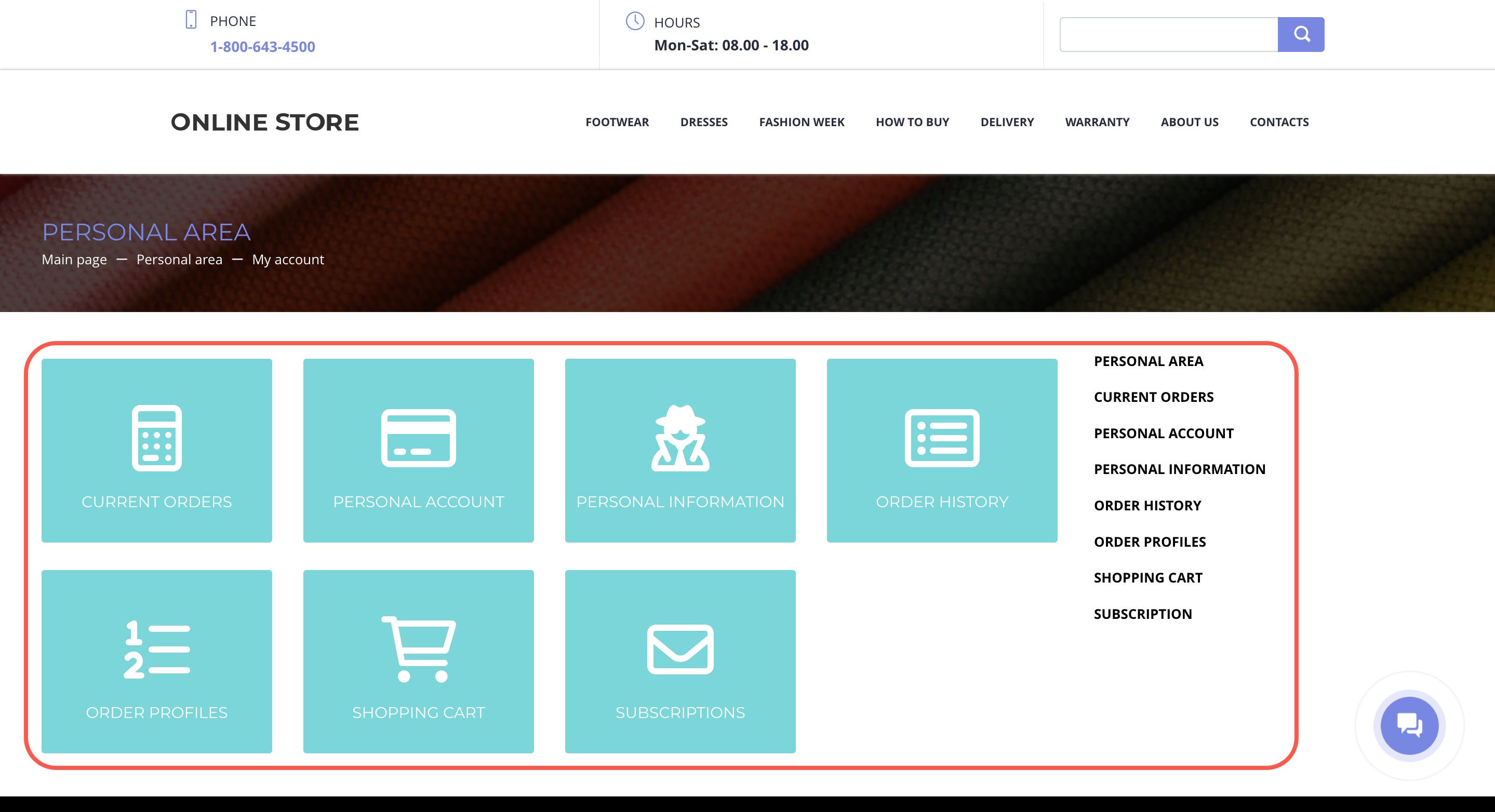Click the spy icon for Personal Information
This screenshot has height=812, width=1495.
pos(680,438)
